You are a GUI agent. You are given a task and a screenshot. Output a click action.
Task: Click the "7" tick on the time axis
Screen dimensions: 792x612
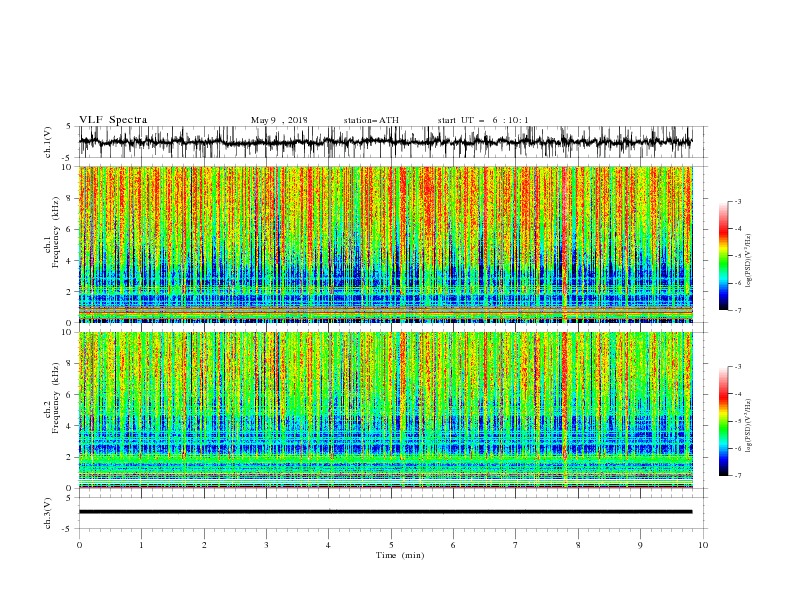pyautogui.click(x=516, y=545)
